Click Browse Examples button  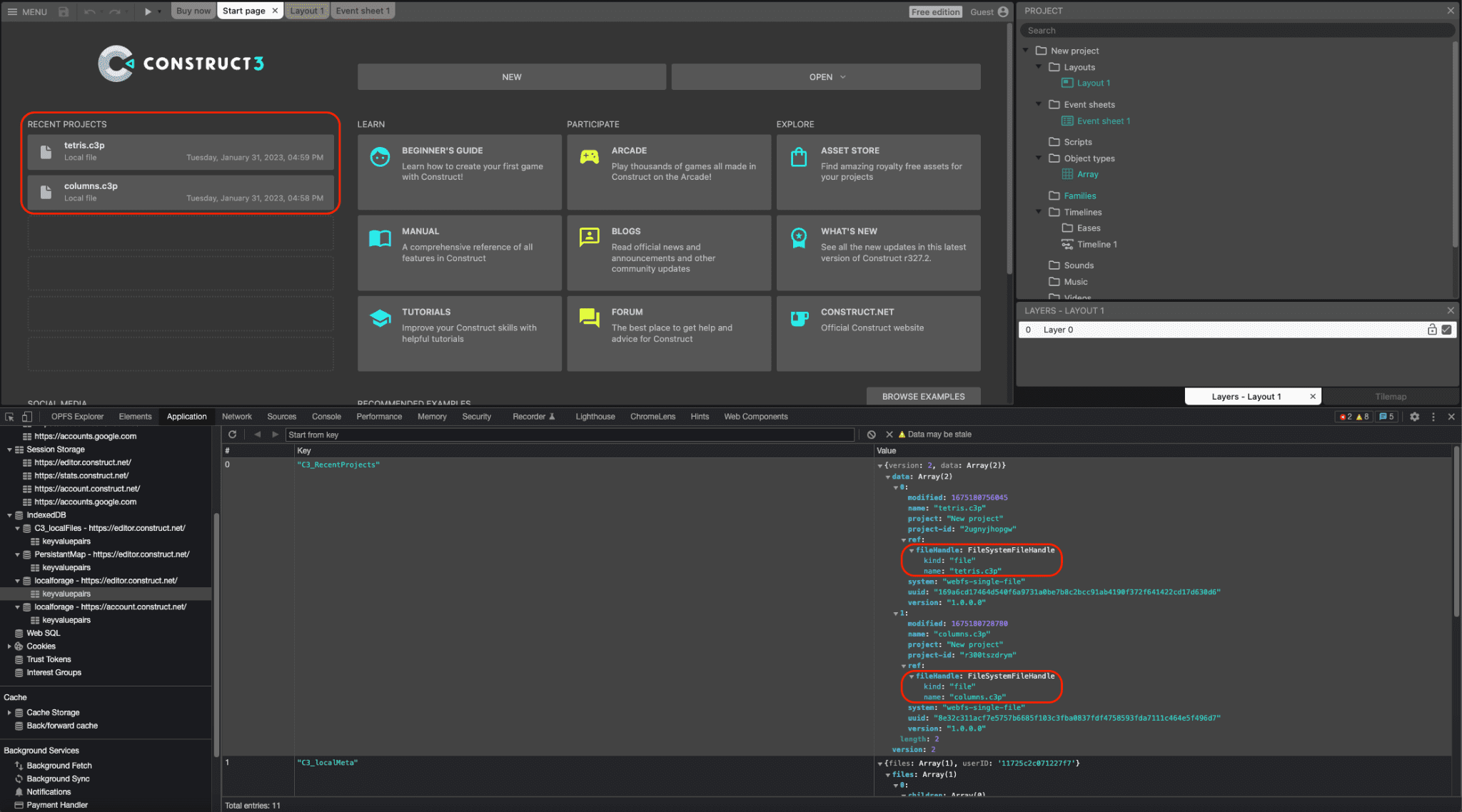(922, 394)
